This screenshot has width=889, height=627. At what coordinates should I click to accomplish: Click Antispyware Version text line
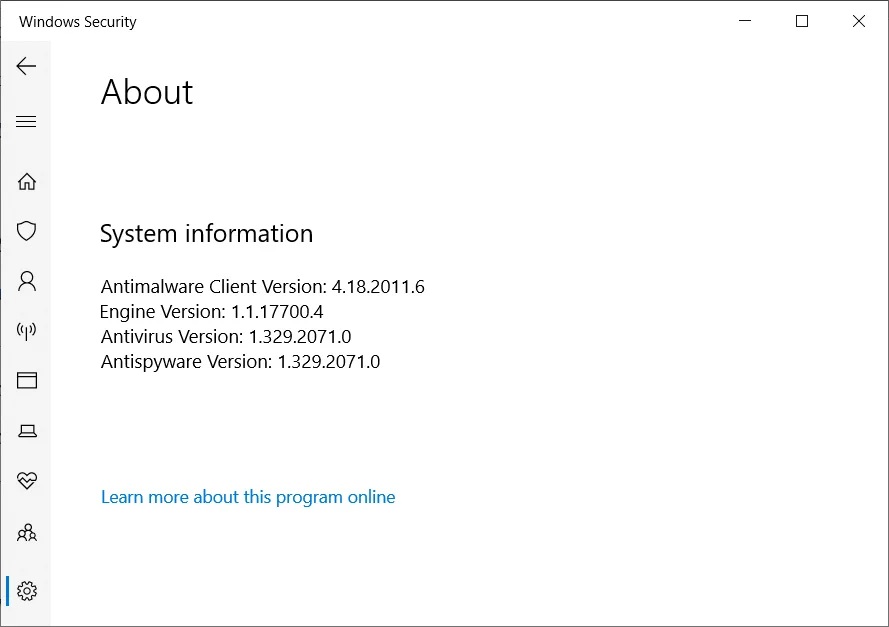(240, 362)
